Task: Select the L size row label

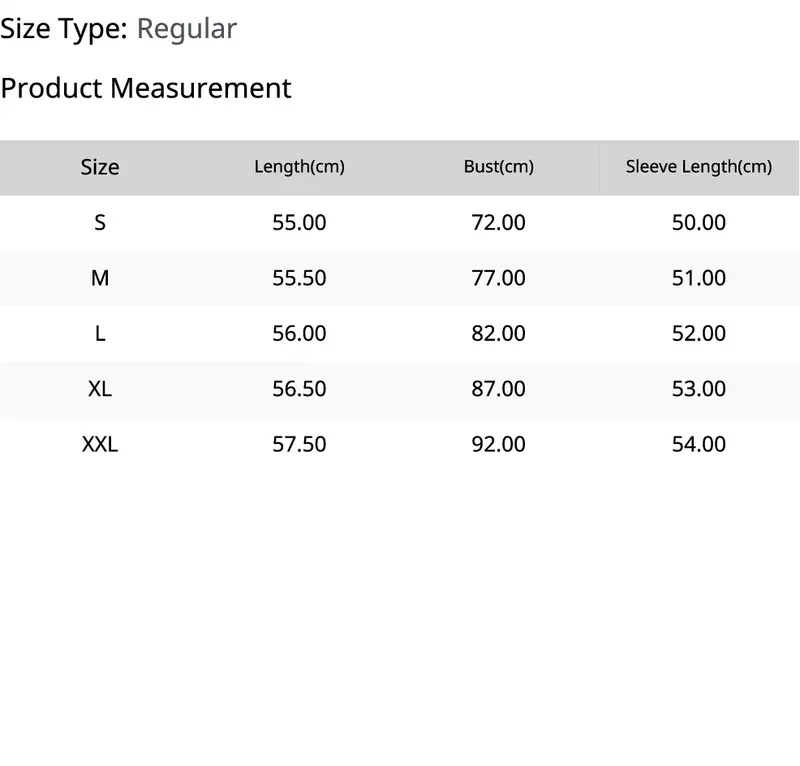Action: [100, 334]
